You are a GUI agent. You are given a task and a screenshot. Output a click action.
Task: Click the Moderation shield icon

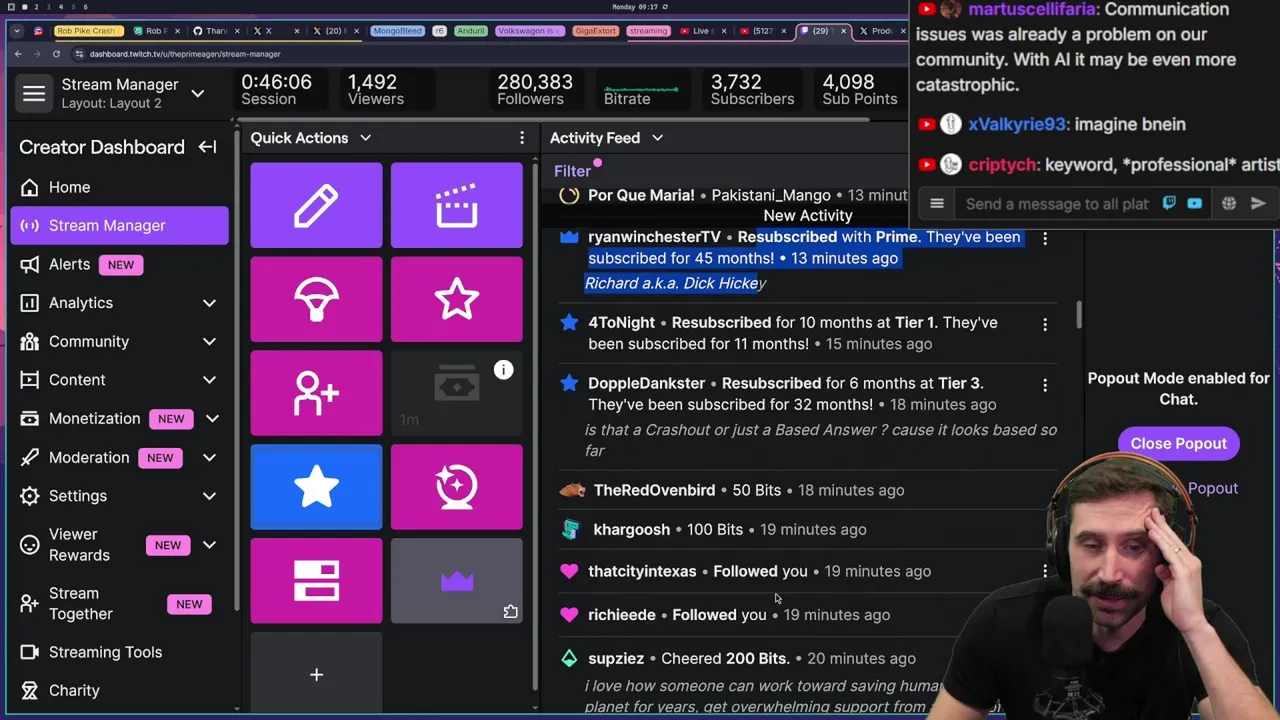pos(30,457)
